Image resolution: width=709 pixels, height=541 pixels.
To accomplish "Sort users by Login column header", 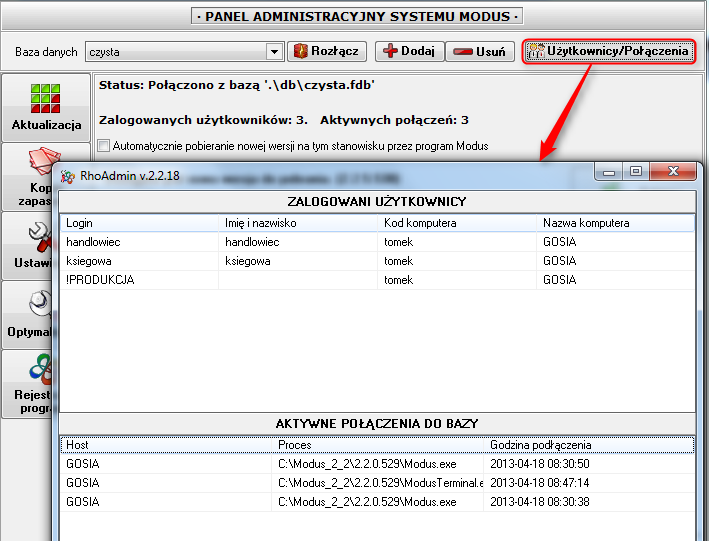I will tap(140, 223).
